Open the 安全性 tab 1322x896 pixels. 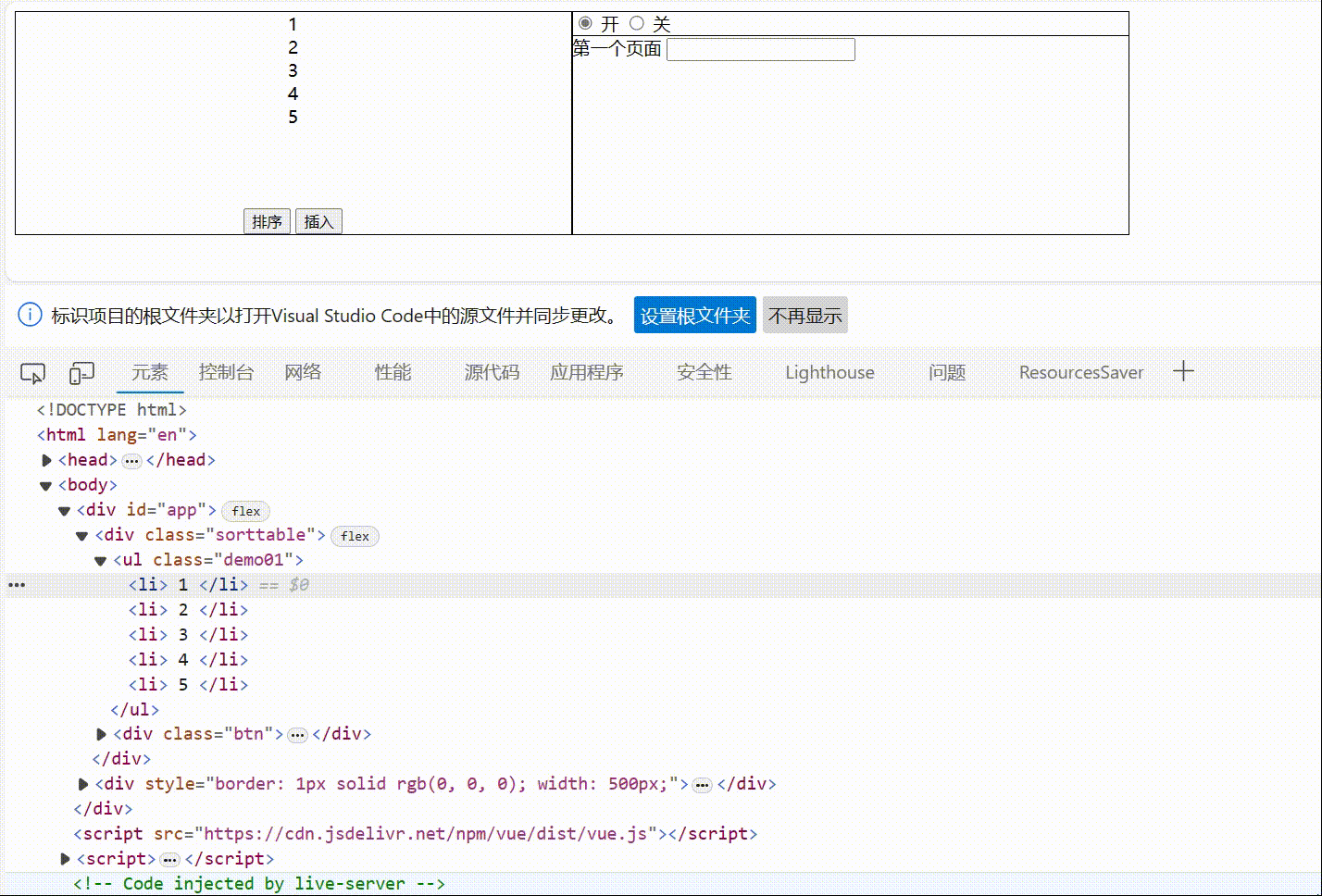click(x=705, y=372)
